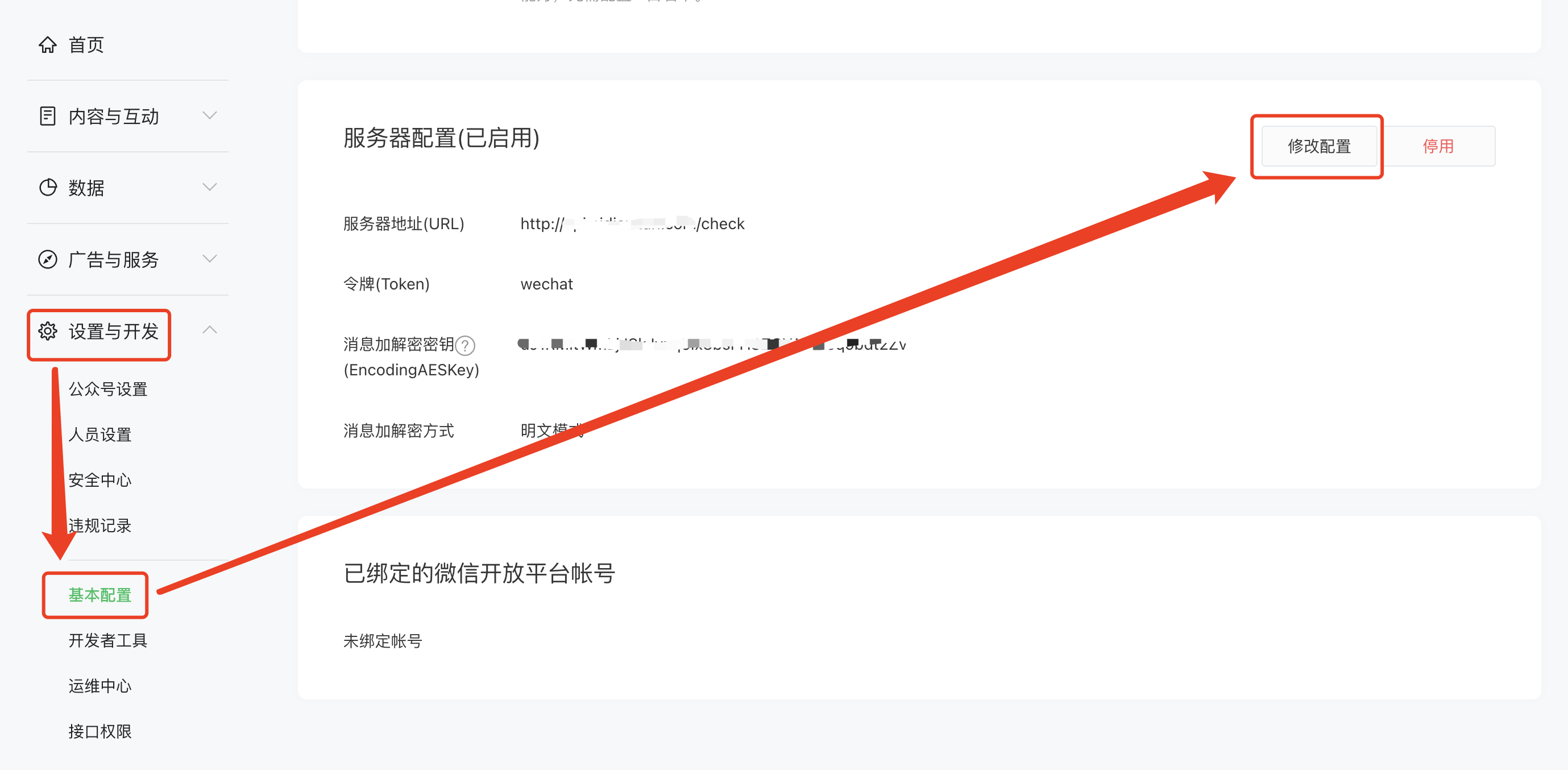Screen dimensions: 1568x770
Task: Click the help question mark beside 消息加解密密钥
Action: click(x=466, y=346)
